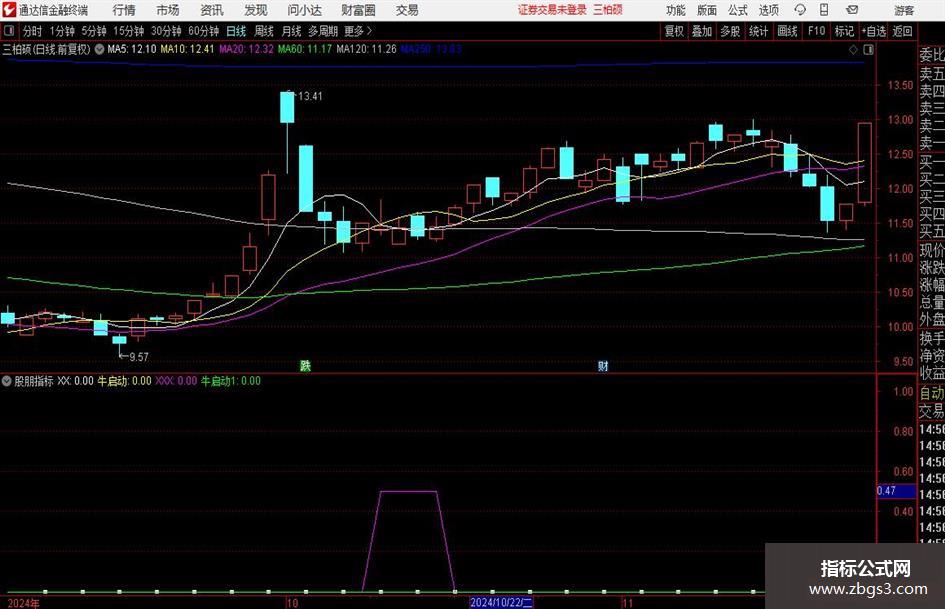
Task: Open the 资讯 menu
Action: tap(212, 10)
